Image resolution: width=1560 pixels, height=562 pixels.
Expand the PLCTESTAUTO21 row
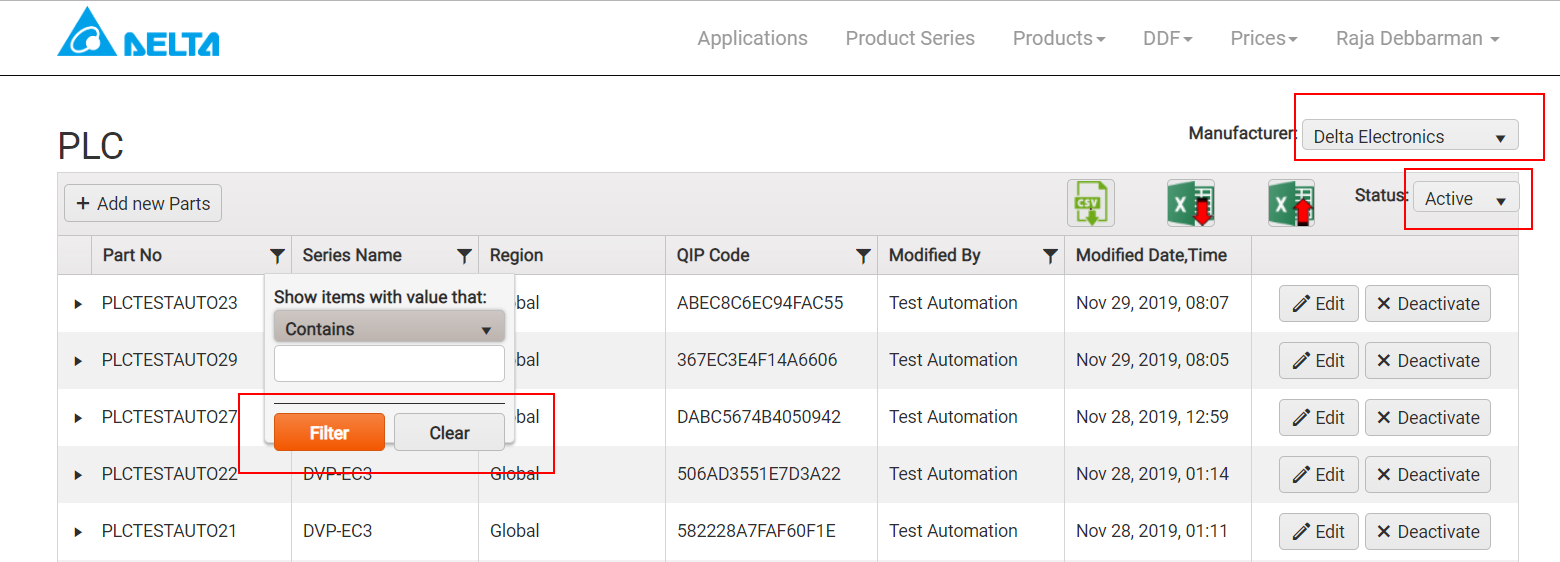coord(78,532)
